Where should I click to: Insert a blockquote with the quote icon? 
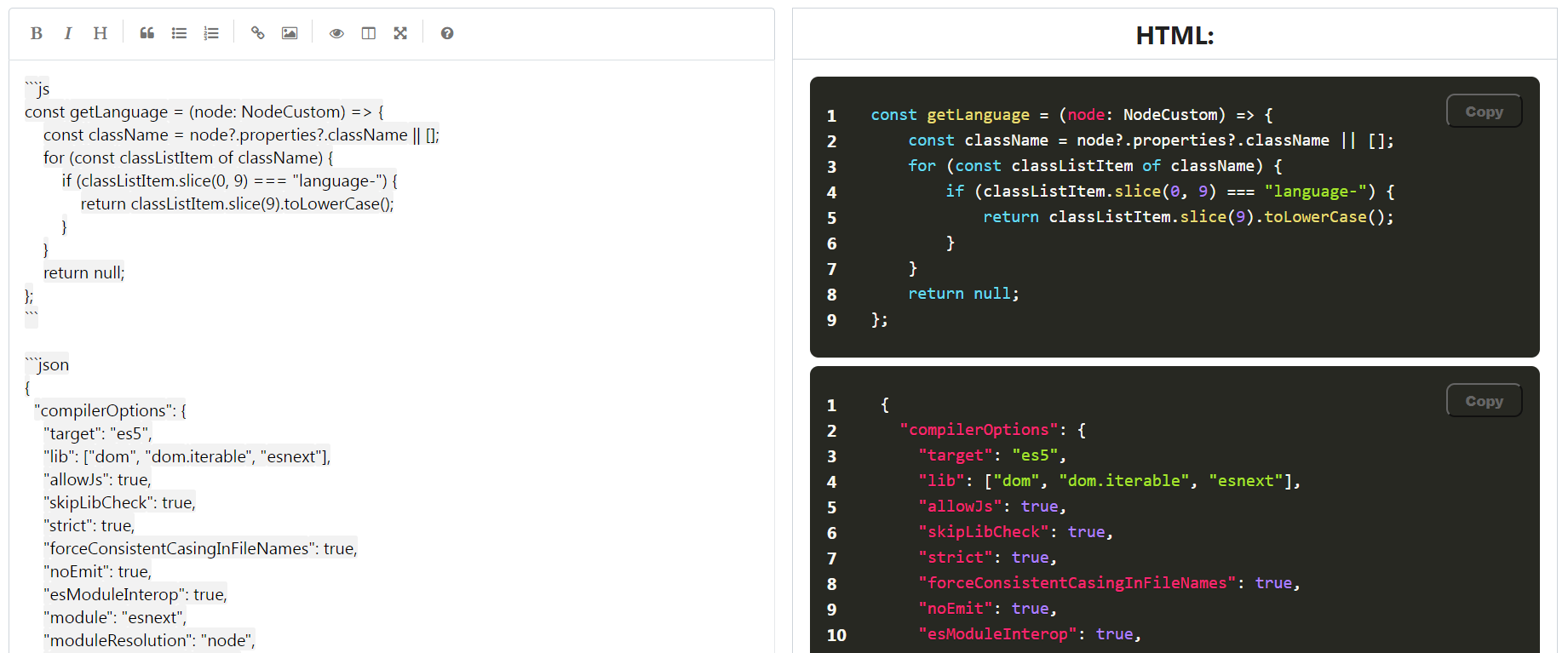[x=146, y=33]
